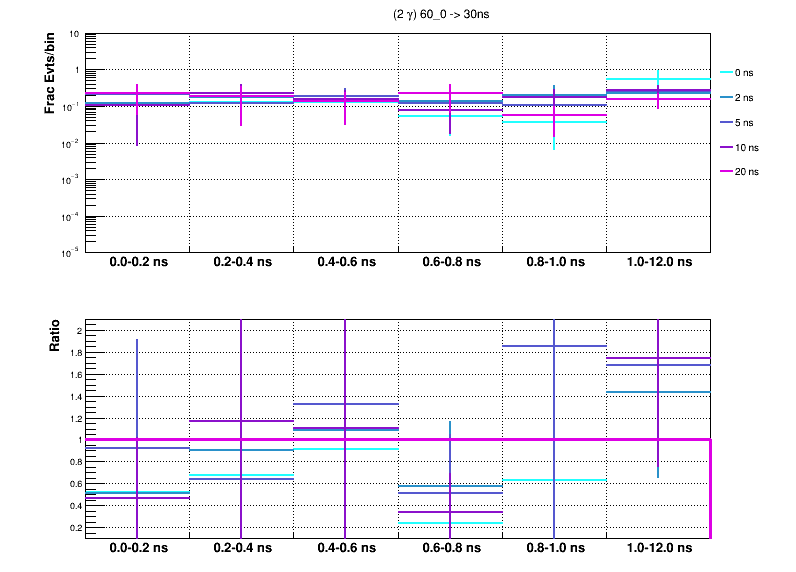Click '0.8-1.0 ns' label under Frac Evts plot
796x572 pixels.
553,262
